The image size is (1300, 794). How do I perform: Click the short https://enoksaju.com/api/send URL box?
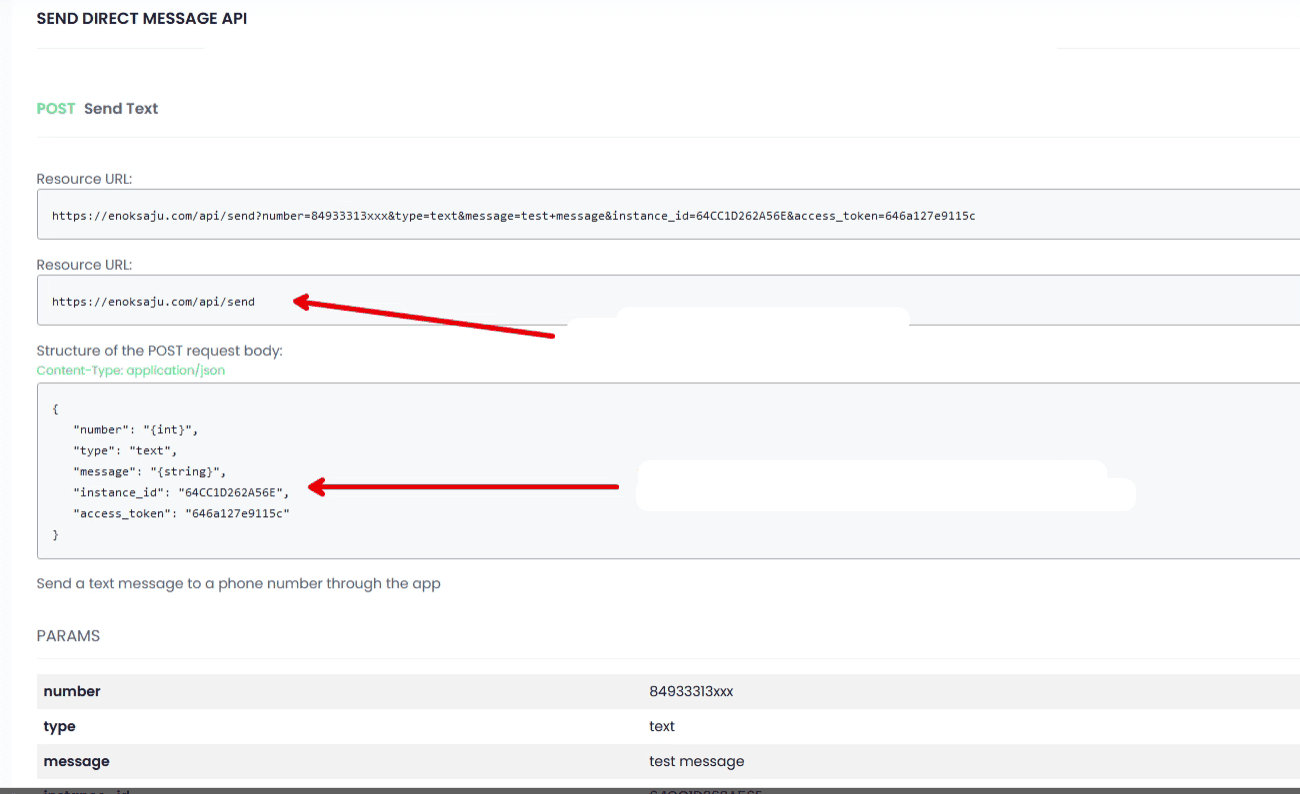pos(153,301)
